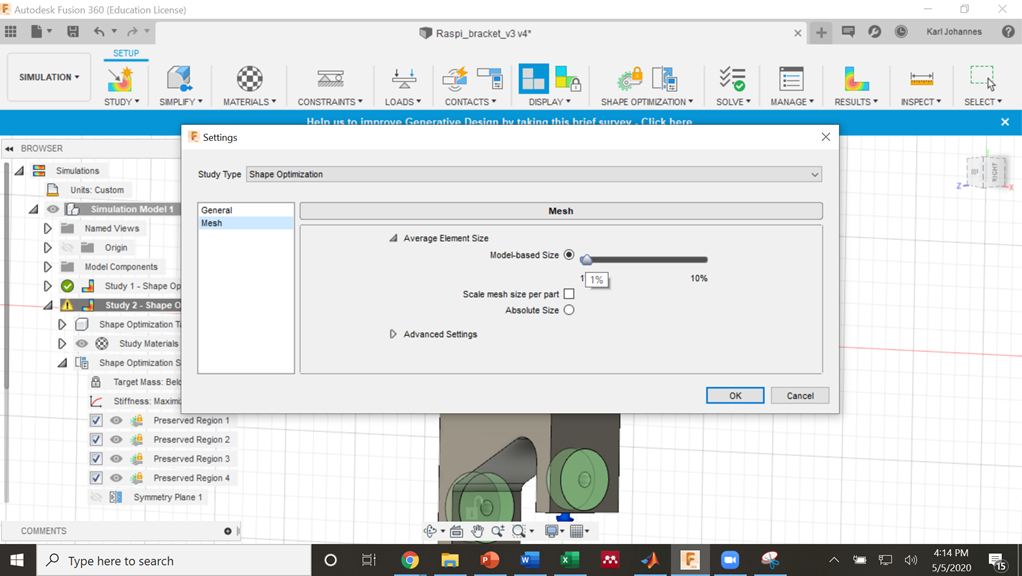Screen dimensions: 1022x576
Task: Select the Absolute Size radio button
Action: 569,310
